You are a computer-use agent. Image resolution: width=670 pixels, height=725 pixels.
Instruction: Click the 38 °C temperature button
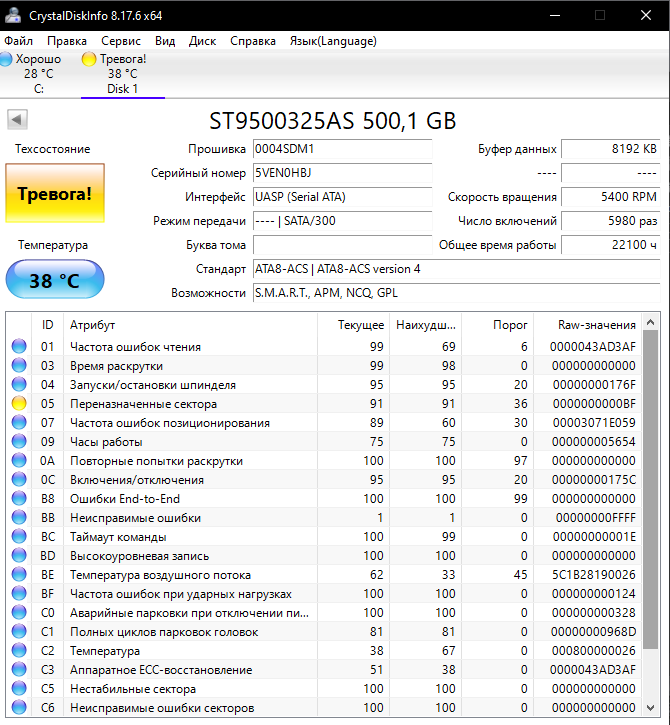tap(55, 279)
